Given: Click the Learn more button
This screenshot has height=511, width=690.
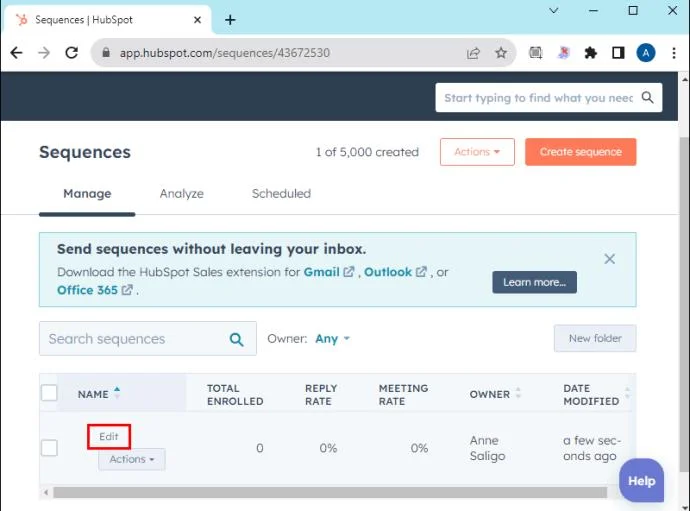Looking at the screenshot, I should tap(534, 282).
